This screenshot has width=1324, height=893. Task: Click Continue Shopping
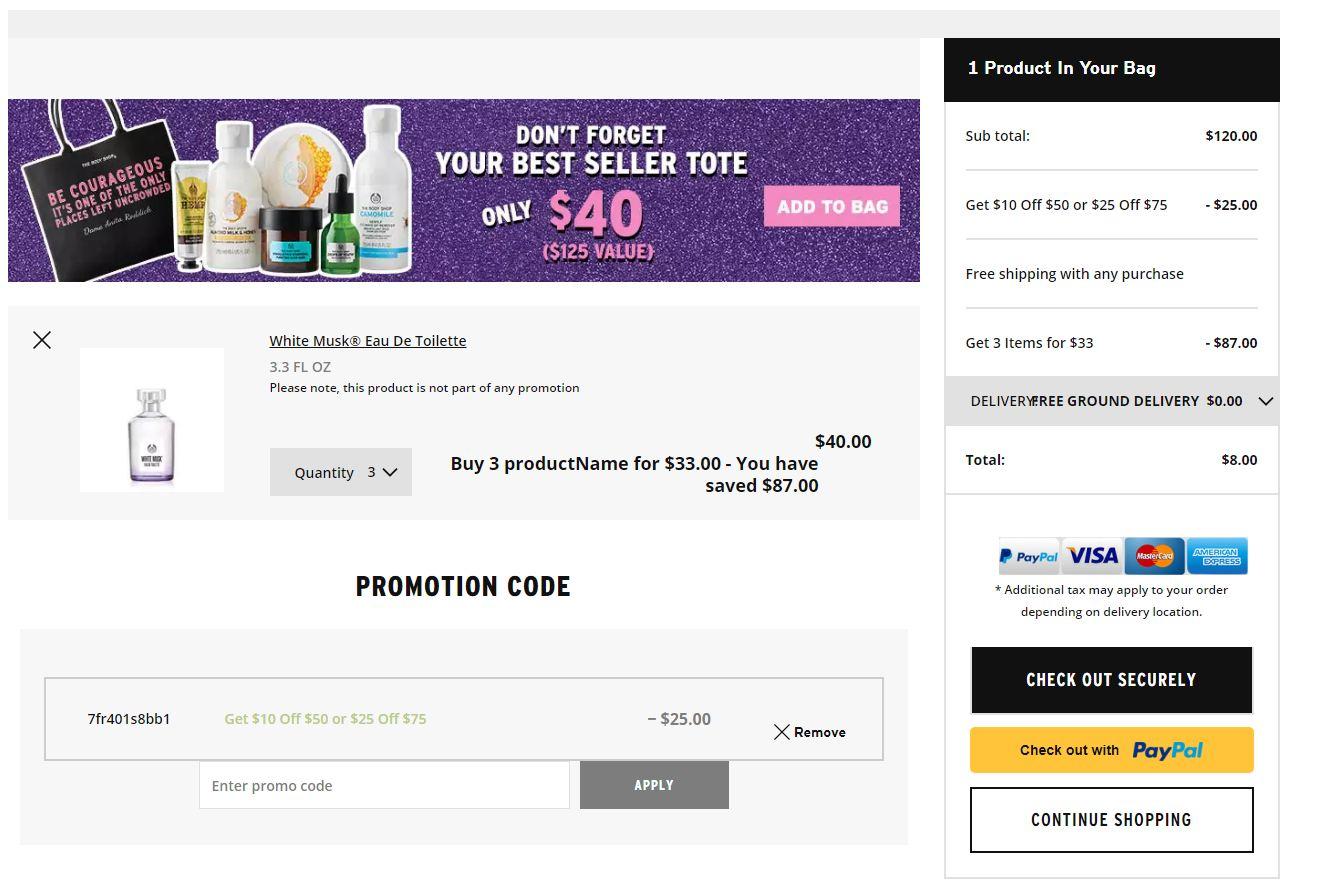click(1111, 819)
